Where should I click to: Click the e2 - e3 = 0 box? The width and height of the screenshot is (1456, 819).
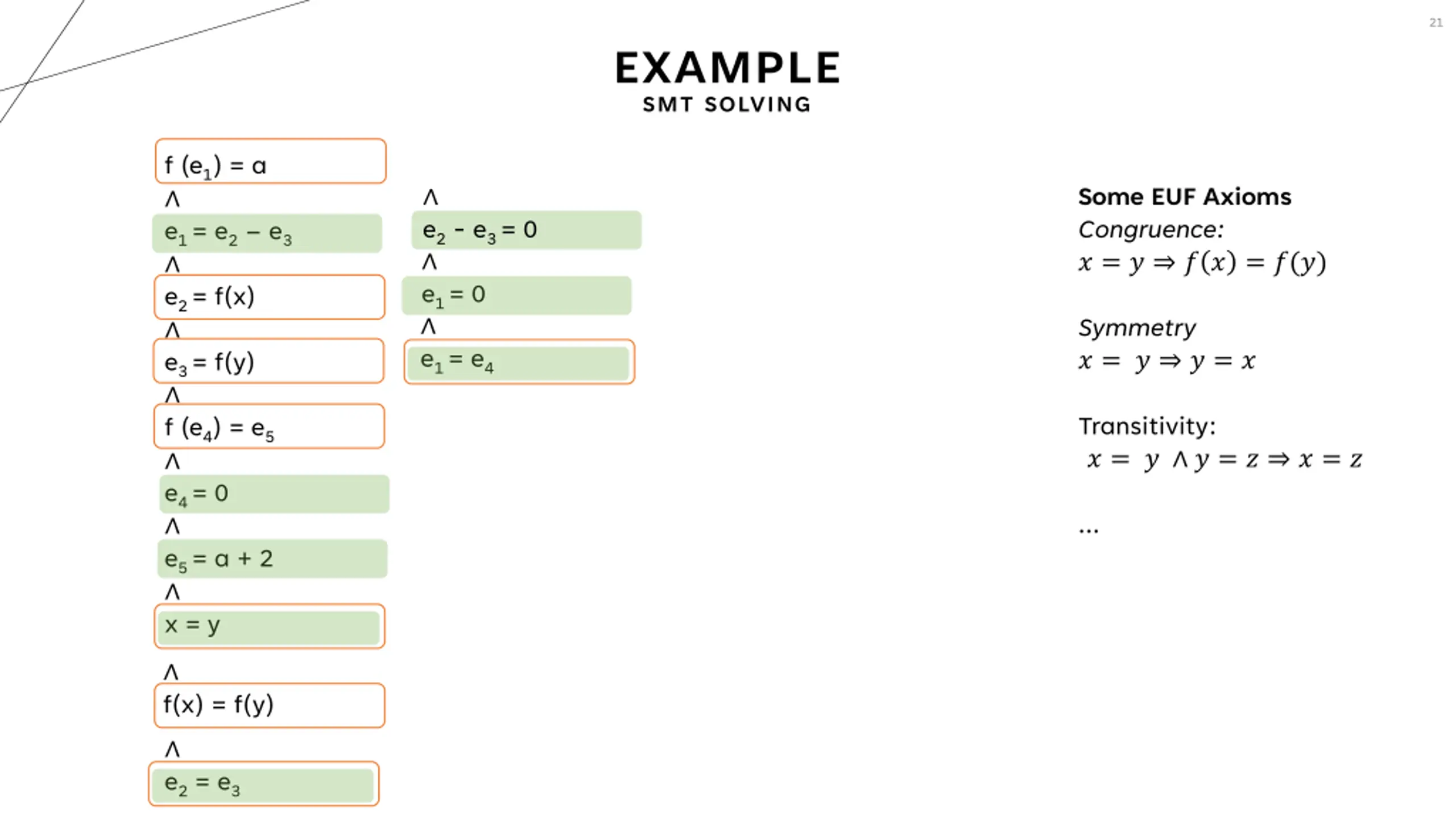(x=526, y=230)
